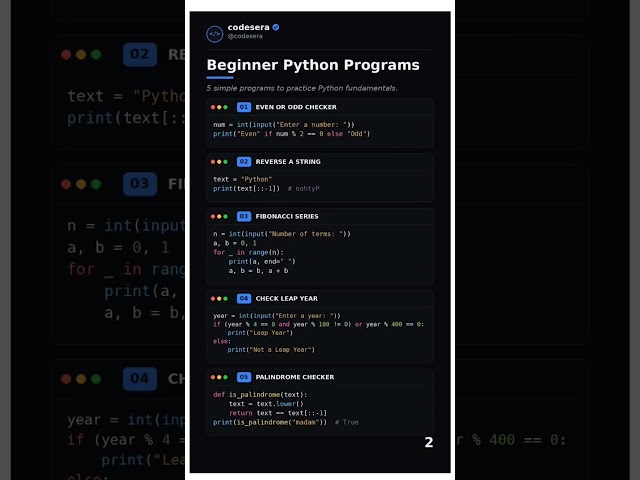Click the line 'return text == text[::-1]'

tap(278, 413)
